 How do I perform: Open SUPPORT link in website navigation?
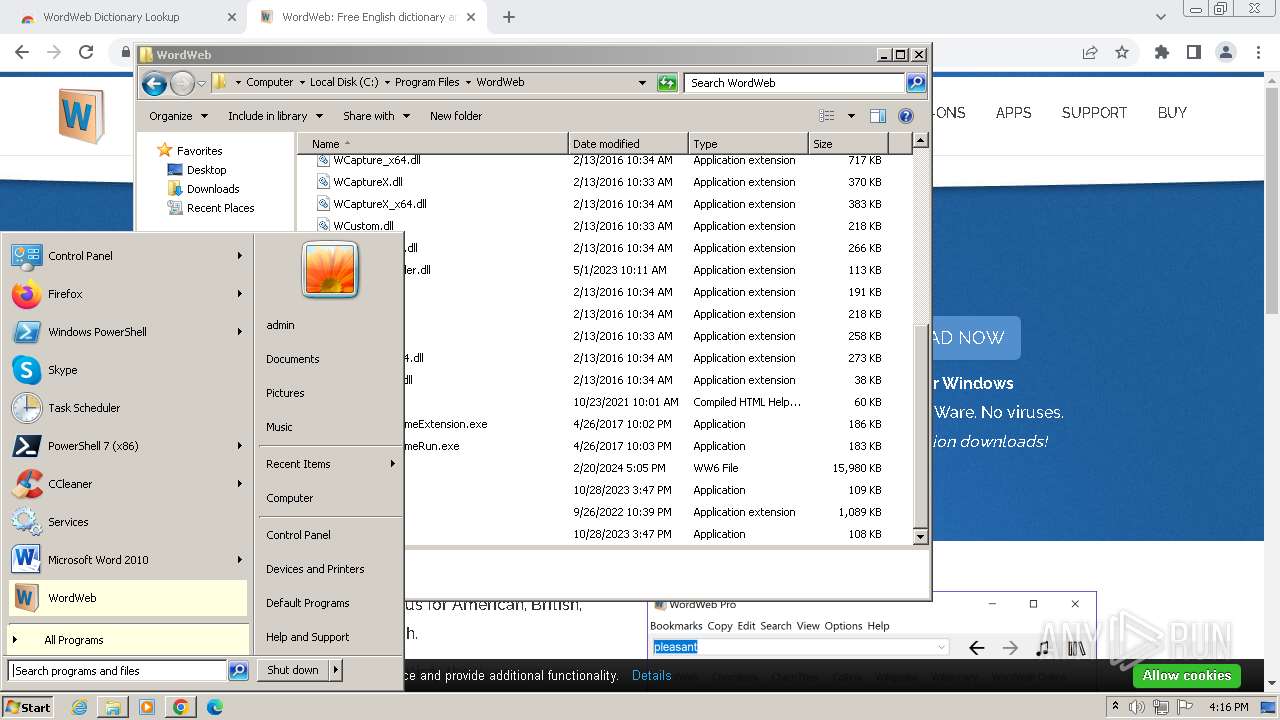click(x=1094, y=113)
